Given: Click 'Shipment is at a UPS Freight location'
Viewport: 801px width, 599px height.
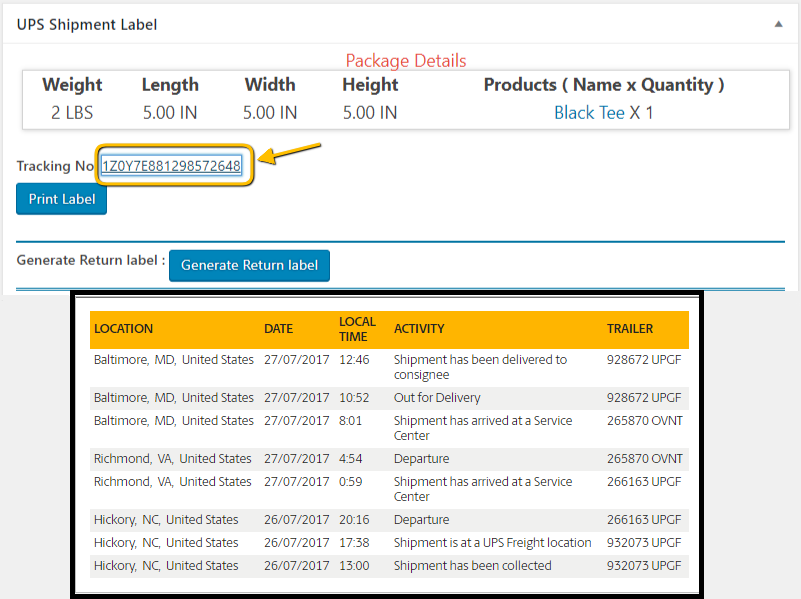Looking at the screenshot, I should coord(492,543).
